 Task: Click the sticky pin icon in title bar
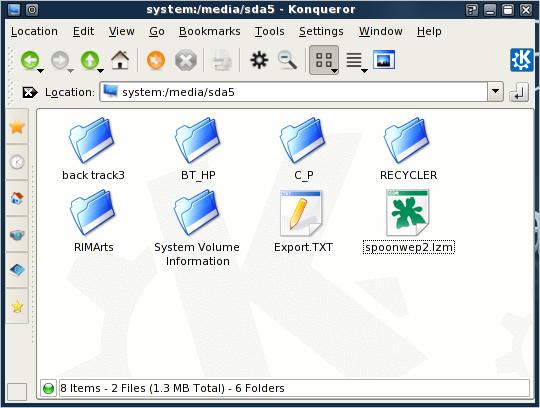pyautogui.click(x=32, y=10)
